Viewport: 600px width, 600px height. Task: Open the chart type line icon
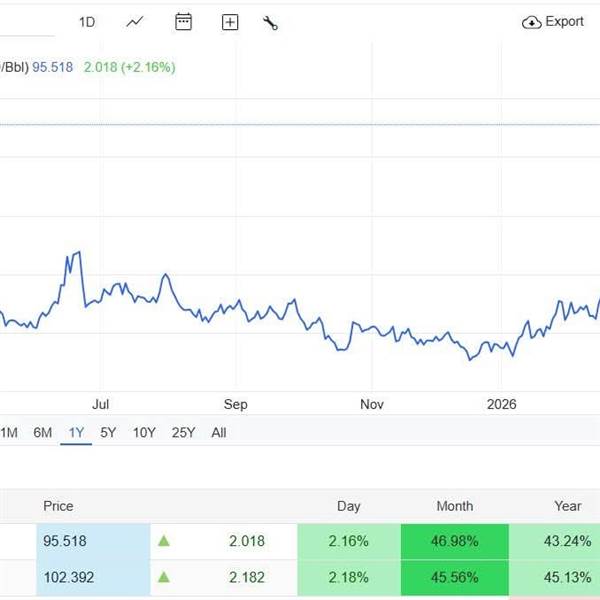pyautogui.click(x=135, y=22)
